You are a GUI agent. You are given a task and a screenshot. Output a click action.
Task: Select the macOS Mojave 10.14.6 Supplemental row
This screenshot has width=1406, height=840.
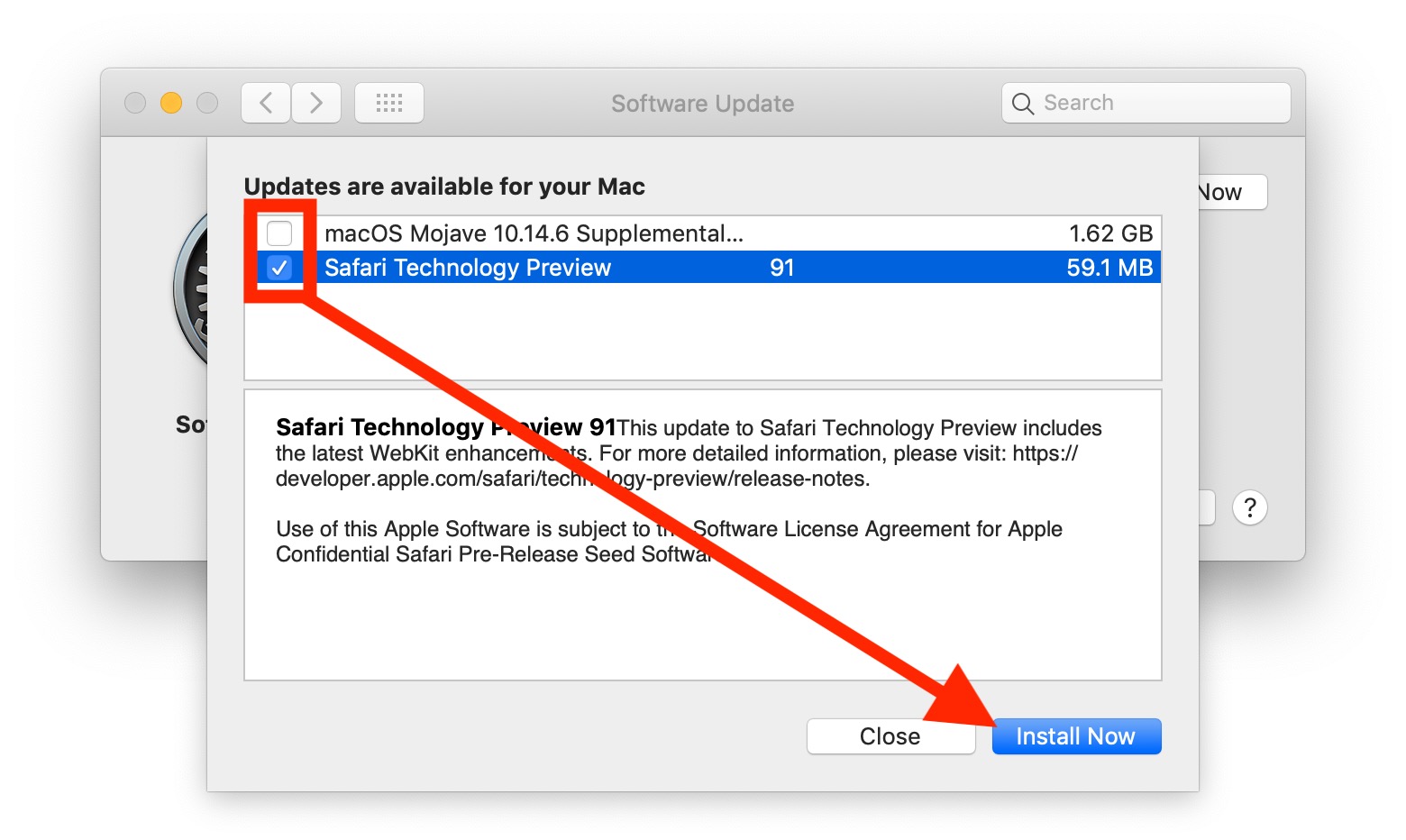(534, 233)
